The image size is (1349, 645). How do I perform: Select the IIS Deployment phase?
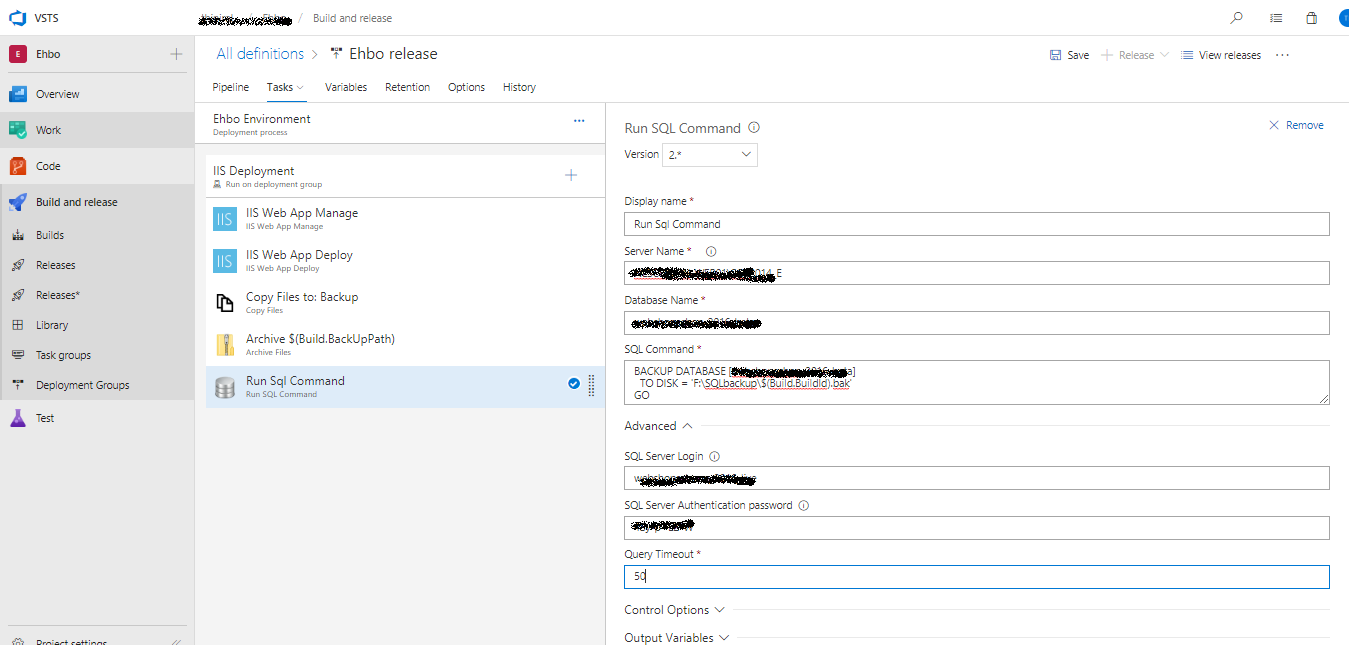point(405,176)
